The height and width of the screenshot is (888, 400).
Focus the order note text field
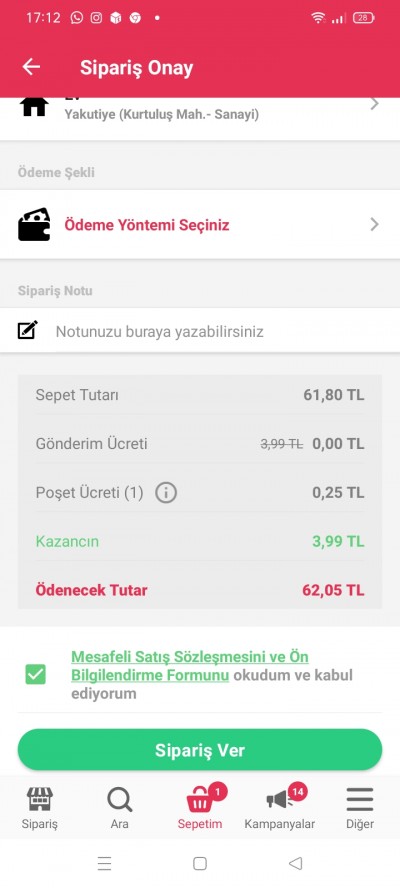200,331
